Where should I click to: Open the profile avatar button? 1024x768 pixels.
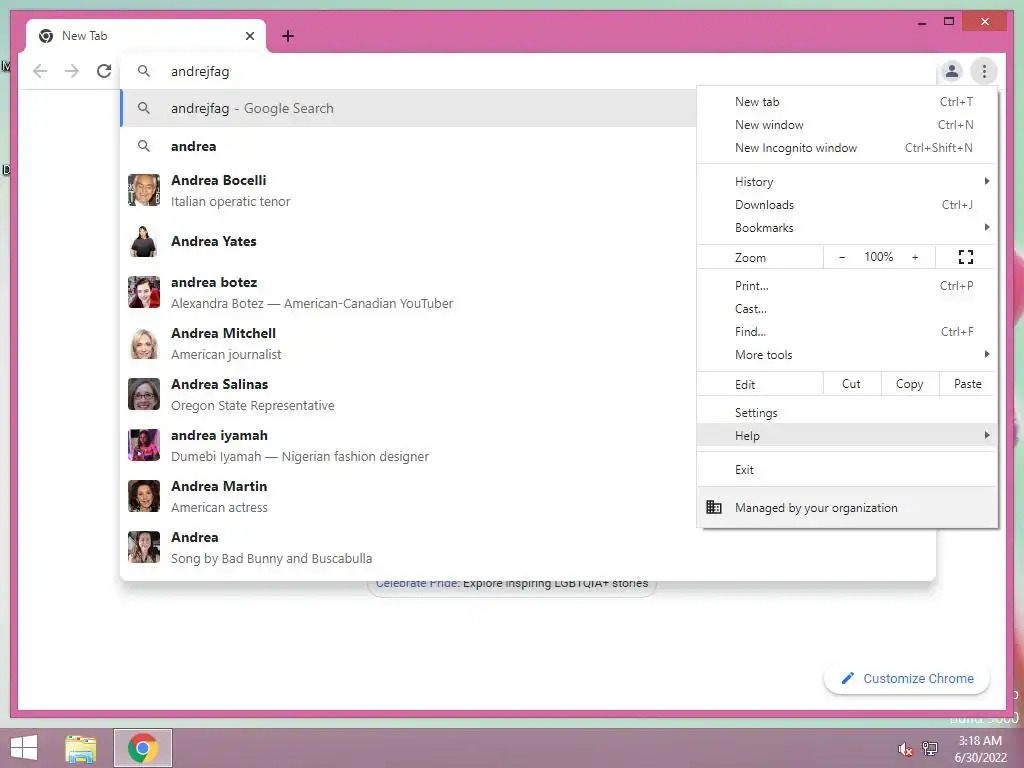(x=952, y=71)
